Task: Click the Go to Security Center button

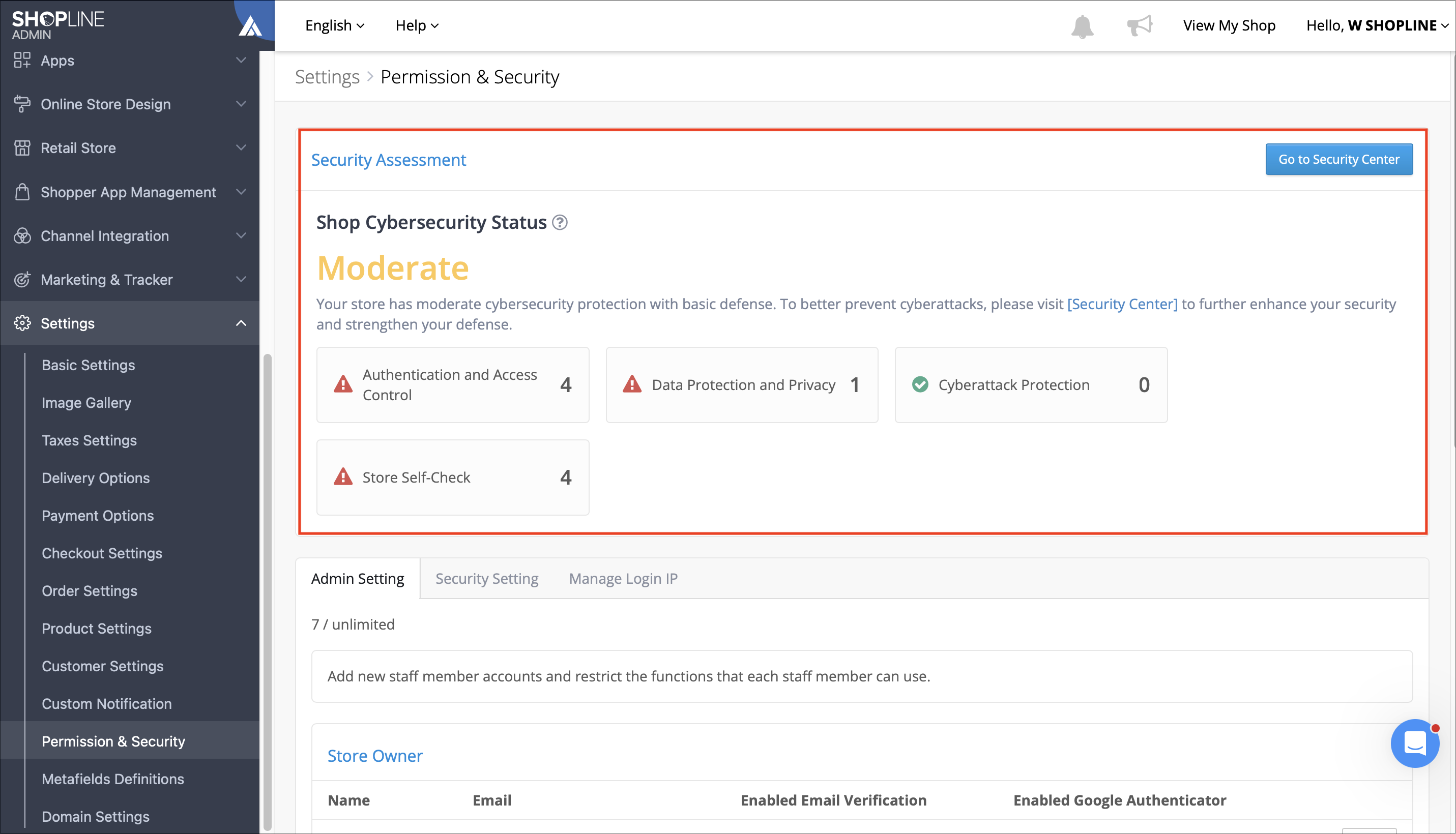Action: [1338, 159]
